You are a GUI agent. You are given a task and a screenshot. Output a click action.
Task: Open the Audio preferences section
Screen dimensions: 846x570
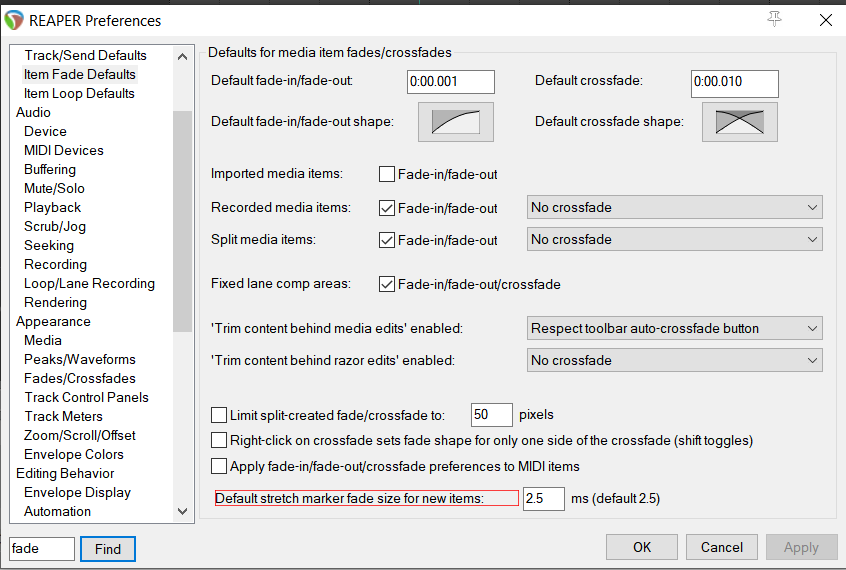coord(33,112)
